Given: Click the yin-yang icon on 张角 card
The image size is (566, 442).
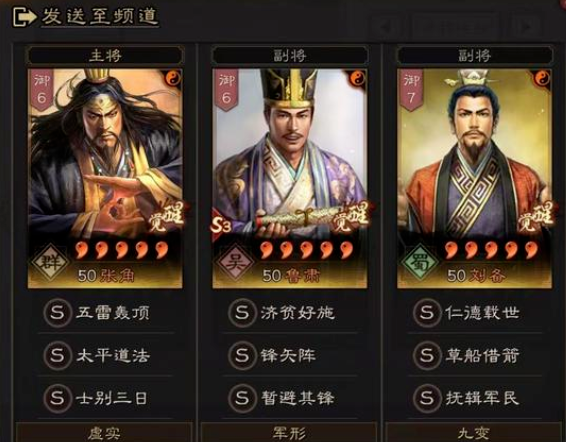Looking at the screenshot, I should pyautogui.click(x=173, y=78).
